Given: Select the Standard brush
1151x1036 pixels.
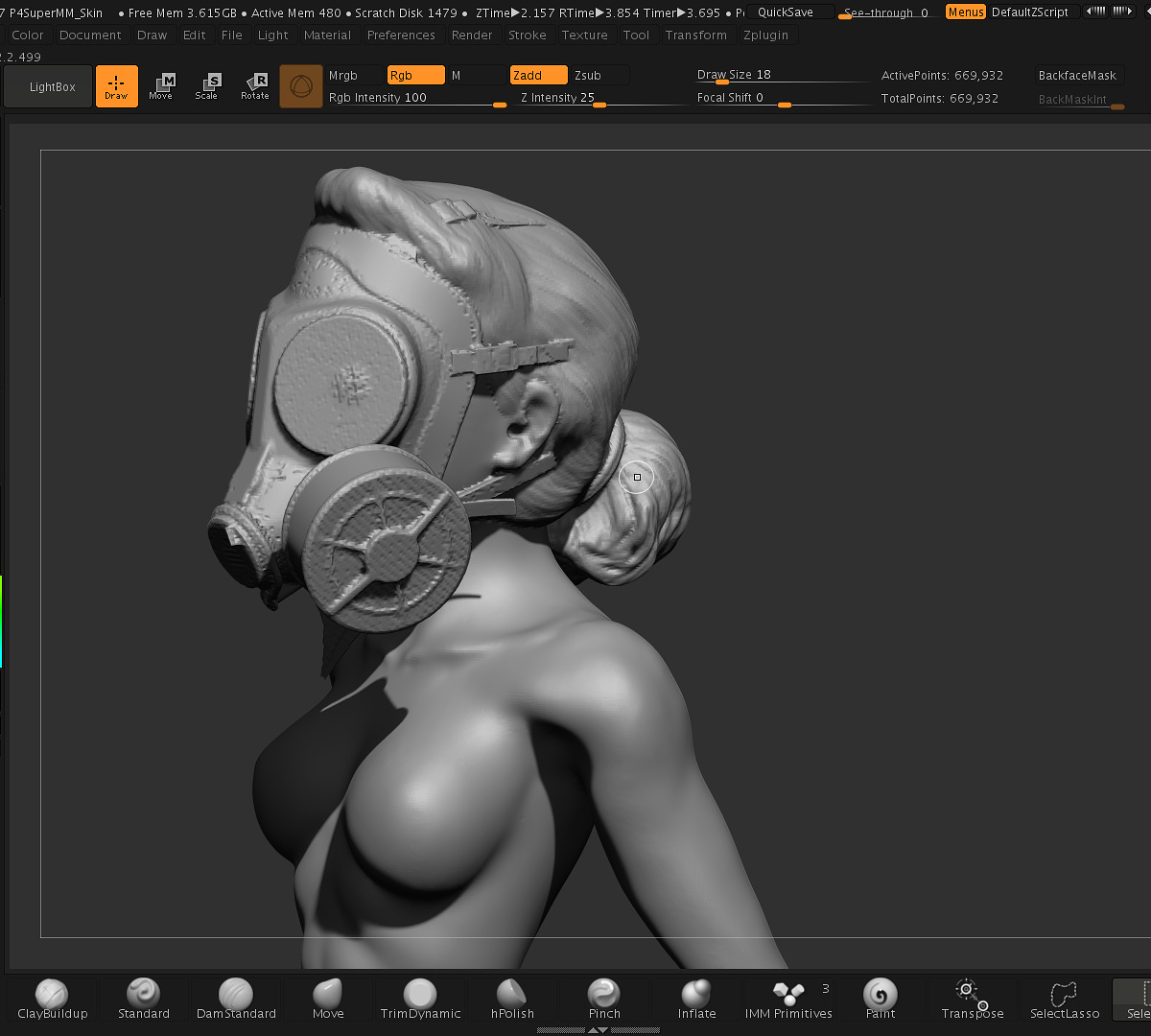Looking at the screenshot, I should click(x=144, y=1000).
